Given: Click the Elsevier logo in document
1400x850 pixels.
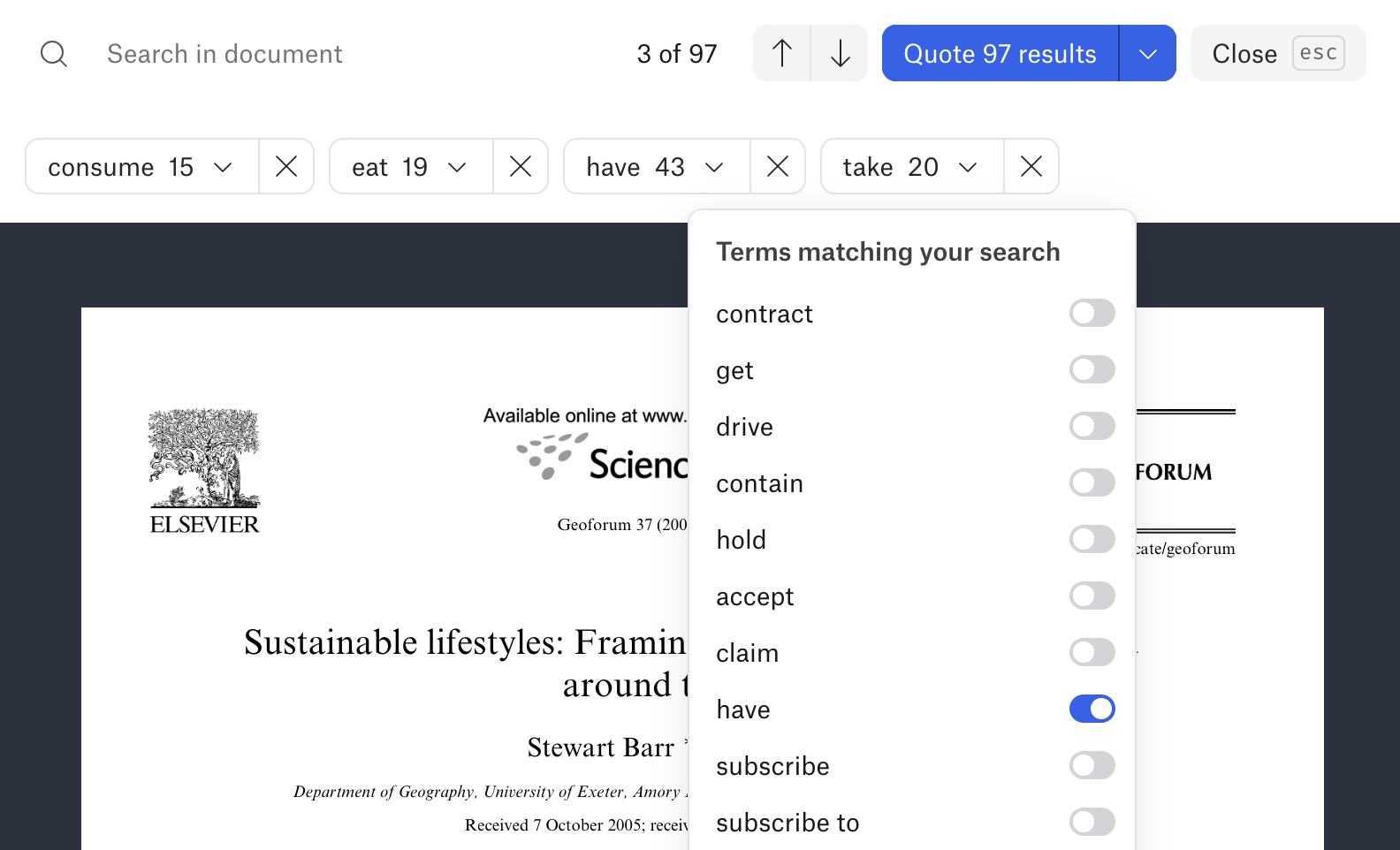Looking at the screenshot, I should click(x=204, y=470).
